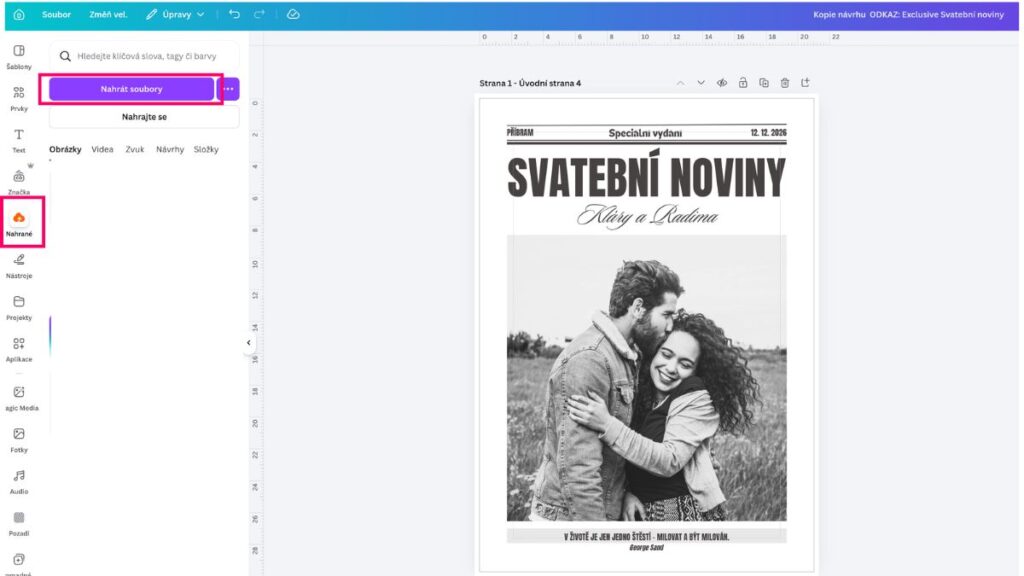Open the Soubor menu
Screen dimensions: 1024x576
pyautogui.click(x=56, y=14)
